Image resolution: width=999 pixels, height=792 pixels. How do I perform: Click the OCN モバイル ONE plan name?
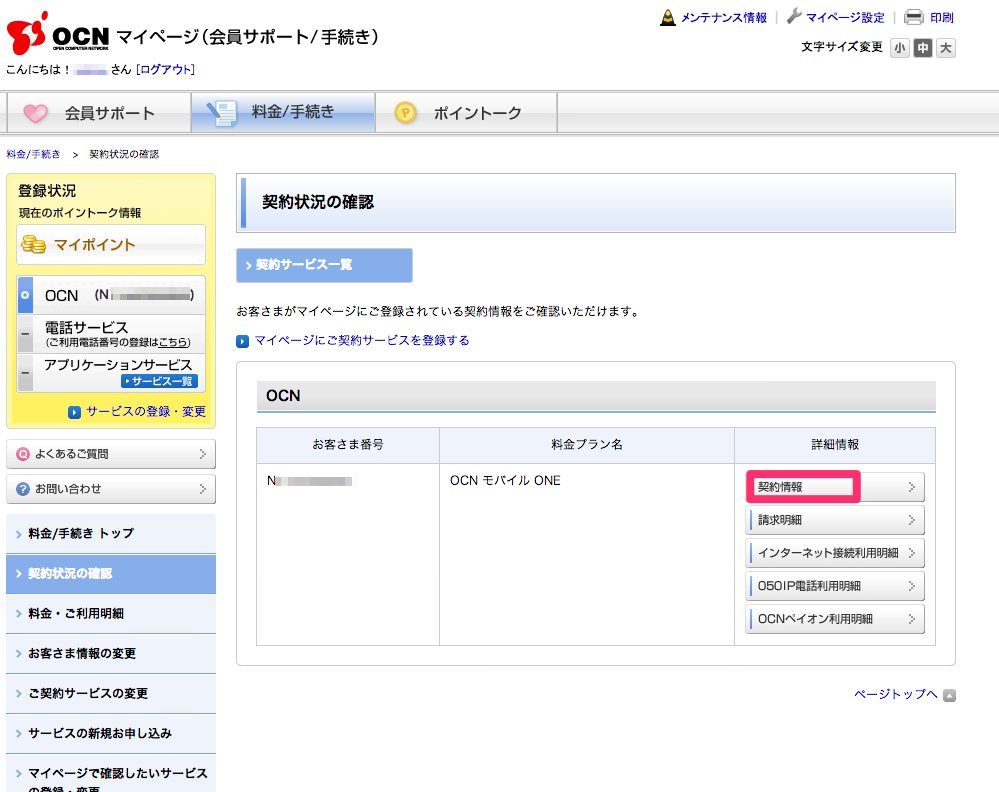(x=505, y=481)
